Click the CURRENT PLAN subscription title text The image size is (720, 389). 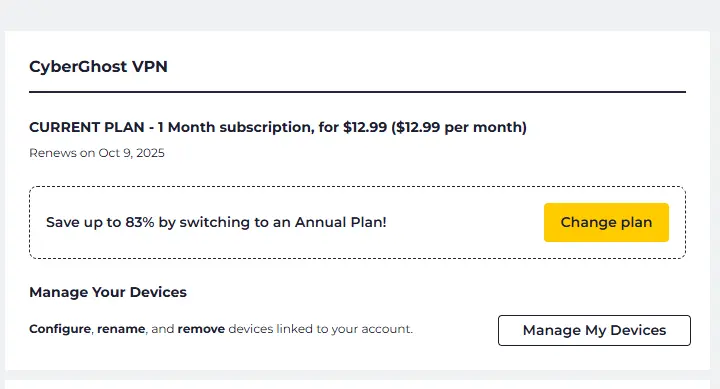tap(278, 127)
